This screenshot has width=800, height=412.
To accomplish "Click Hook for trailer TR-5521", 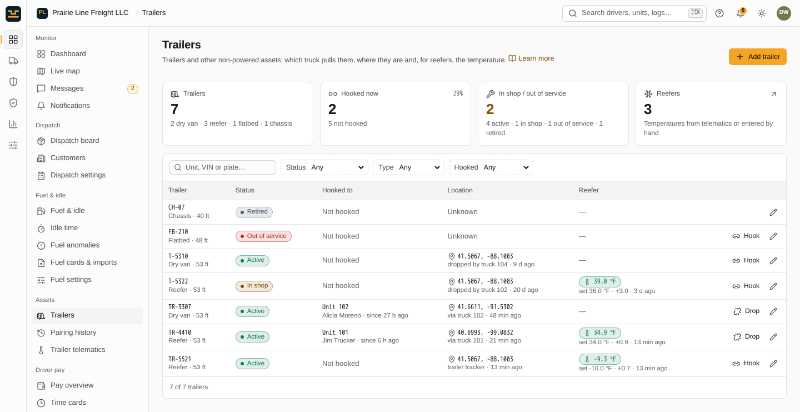I will click(746, 364).
